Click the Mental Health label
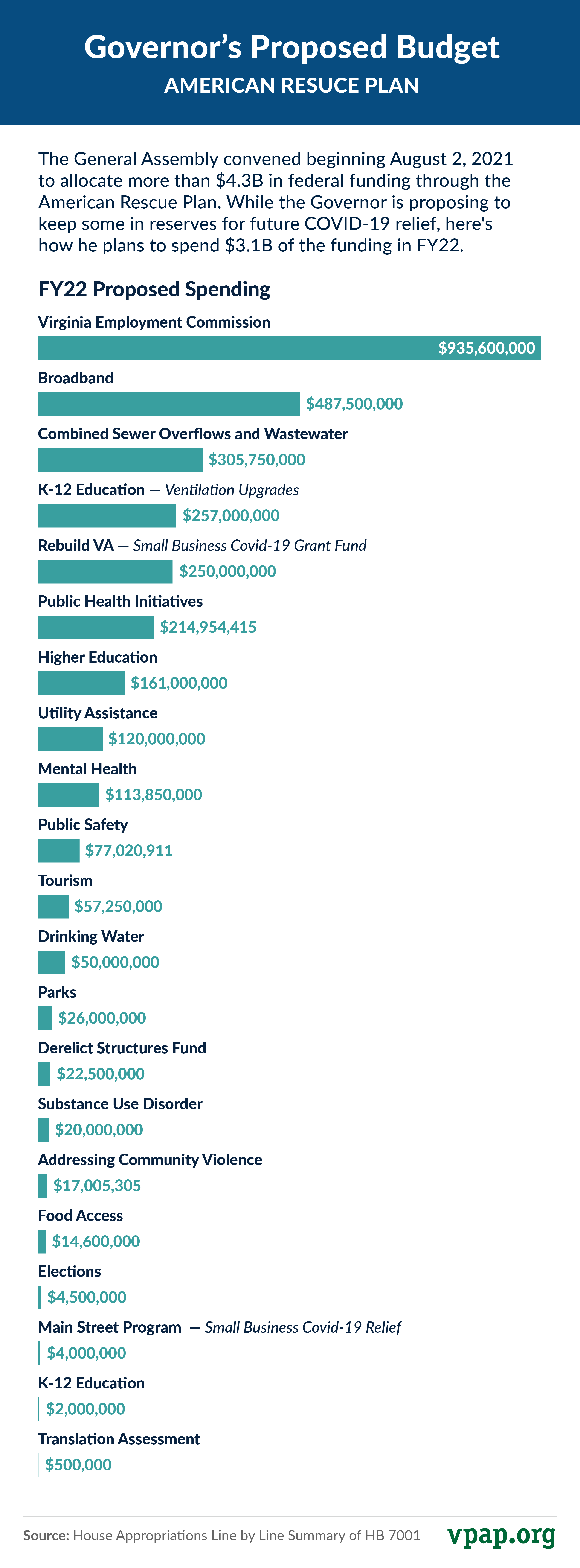 click(87, 769)
